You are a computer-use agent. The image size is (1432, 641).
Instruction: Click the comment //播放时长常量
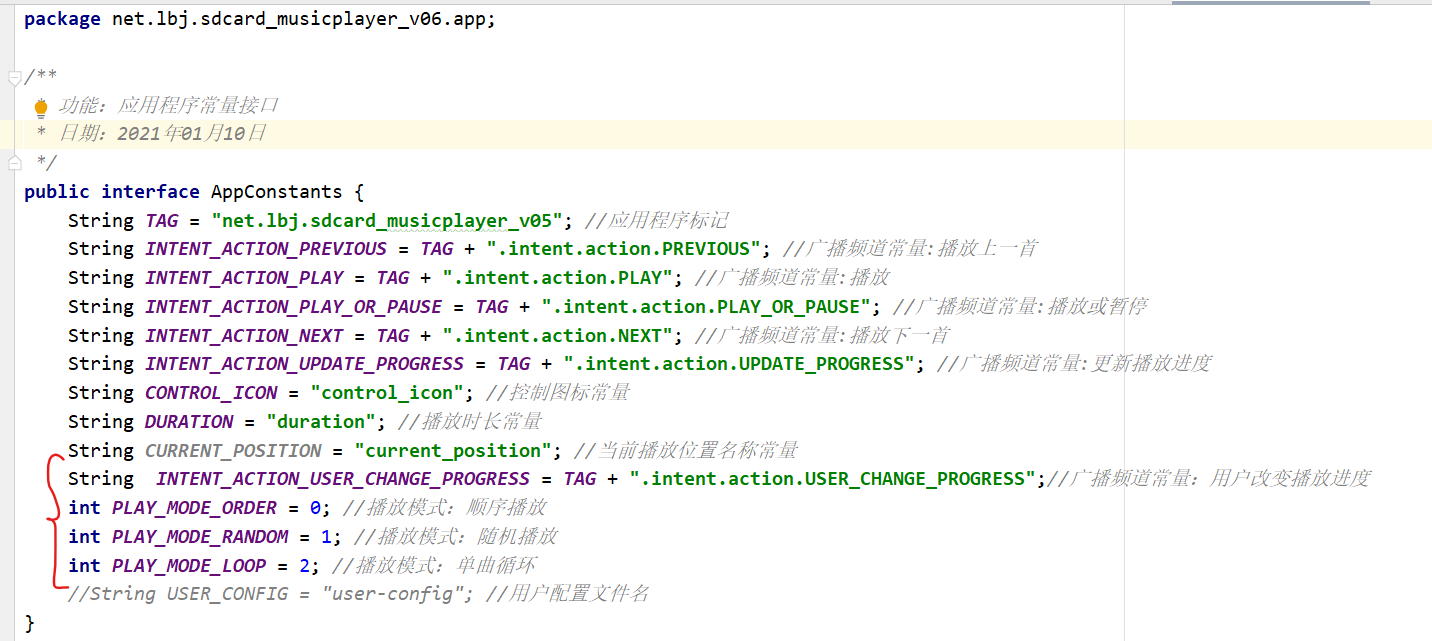tap(470, 422)
